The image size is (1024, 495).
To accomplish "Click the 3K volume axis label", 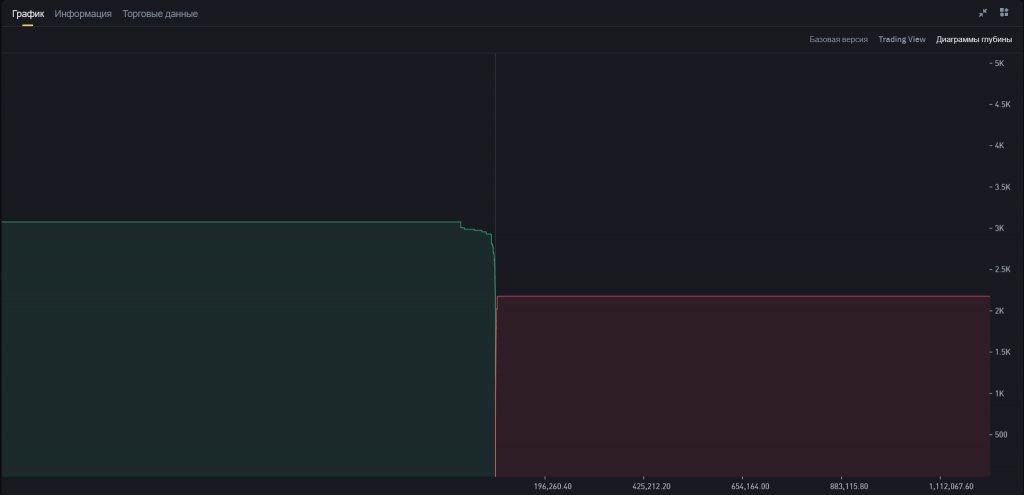I will click(998, 228).
